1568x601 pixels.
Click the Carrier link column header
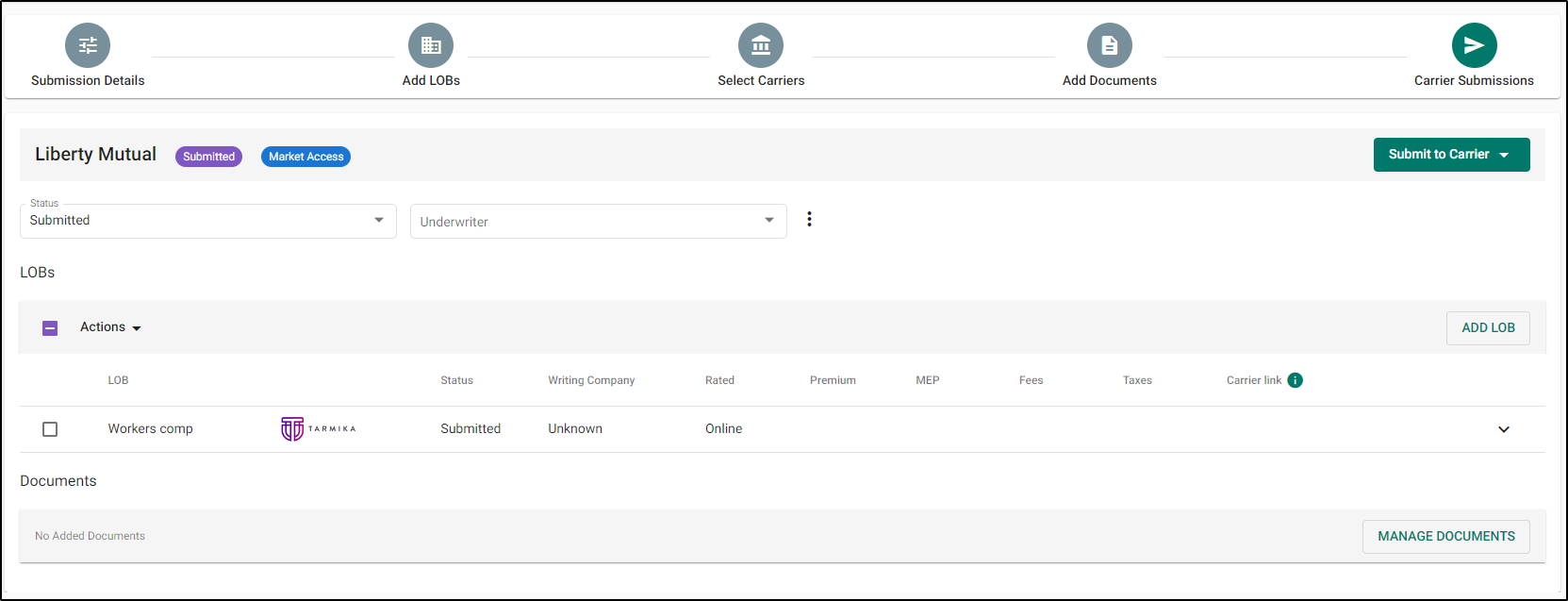click(x=1254, y=380)
